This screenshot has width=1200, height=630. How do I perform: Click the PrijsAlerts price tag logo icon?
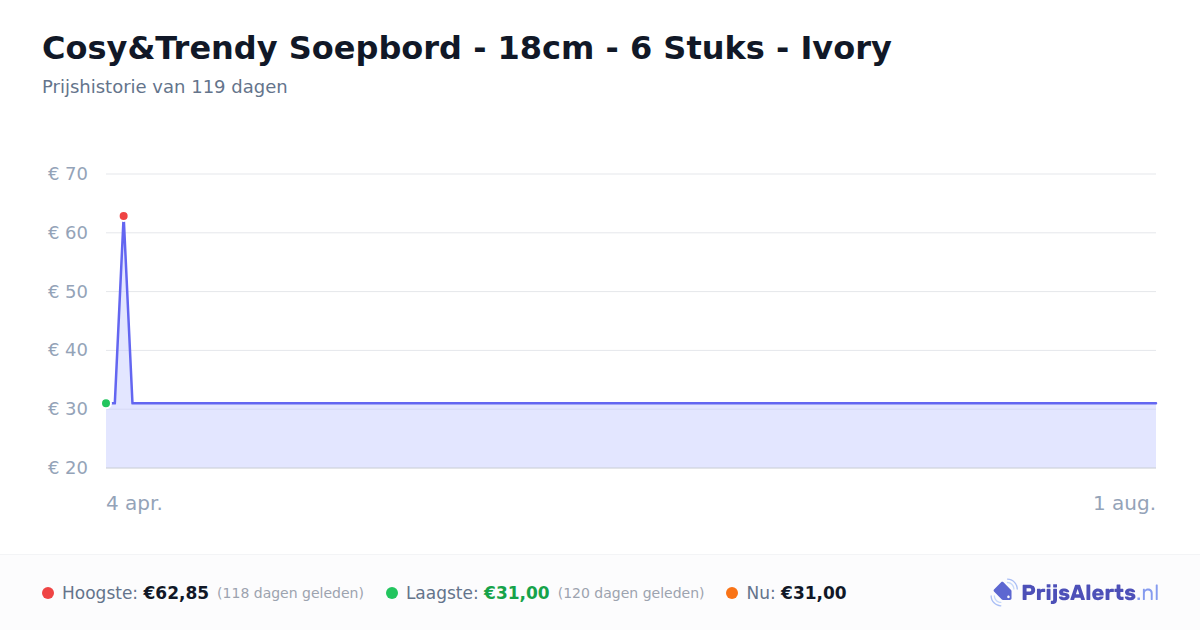coord(1003,593)
